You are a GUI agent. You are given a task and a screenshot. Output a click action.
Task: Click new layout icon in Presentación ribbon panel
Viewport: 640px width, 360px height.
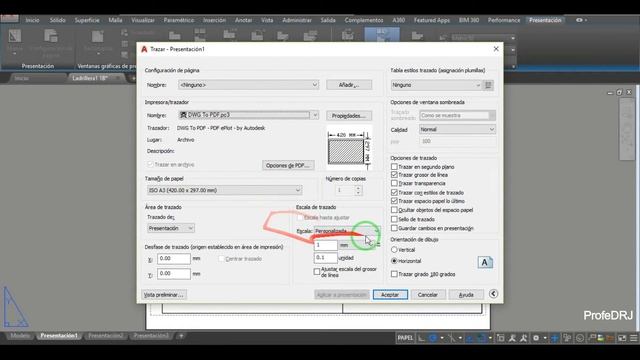point(15,36)
